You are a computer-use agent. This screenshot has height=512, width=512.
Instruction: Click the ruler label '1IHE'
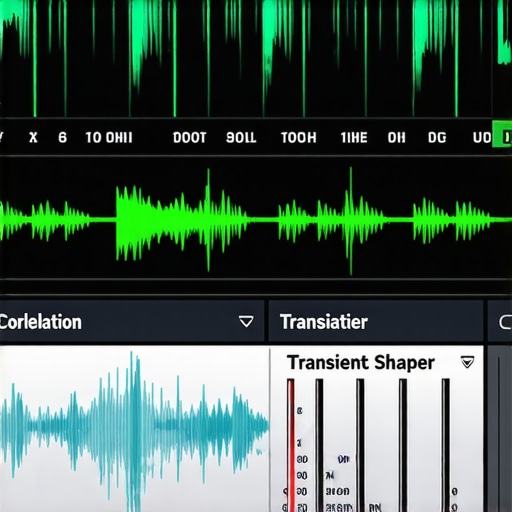[354, 138]
